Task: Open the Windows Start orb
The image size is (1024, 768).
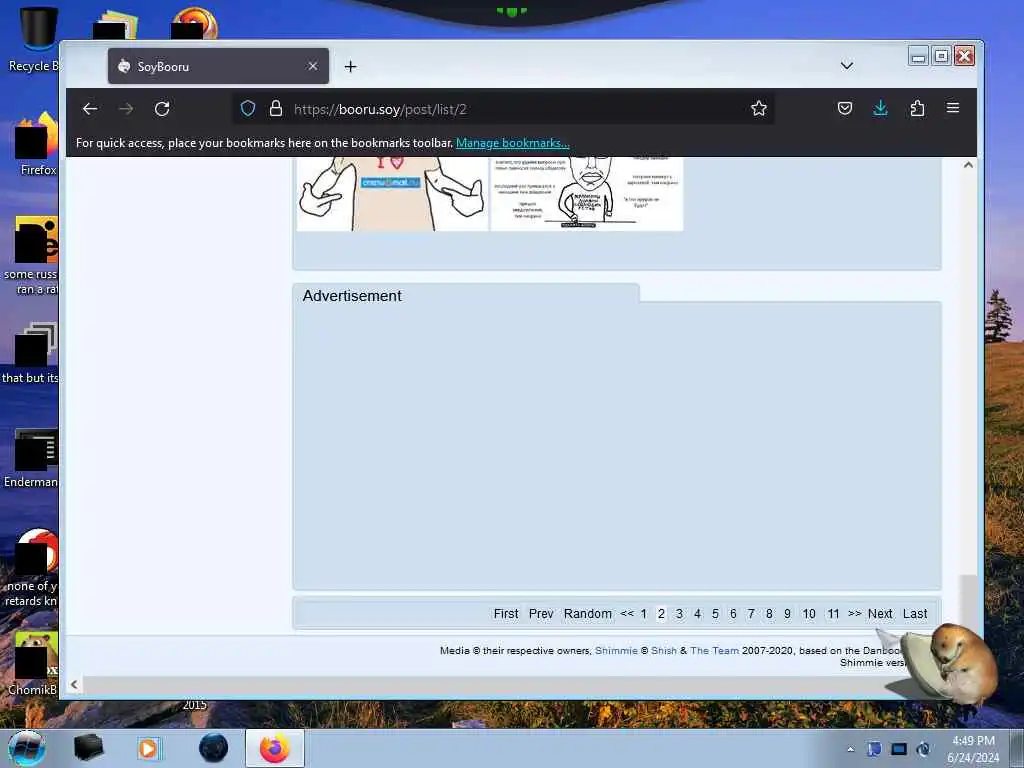Action: coord(27,748)
